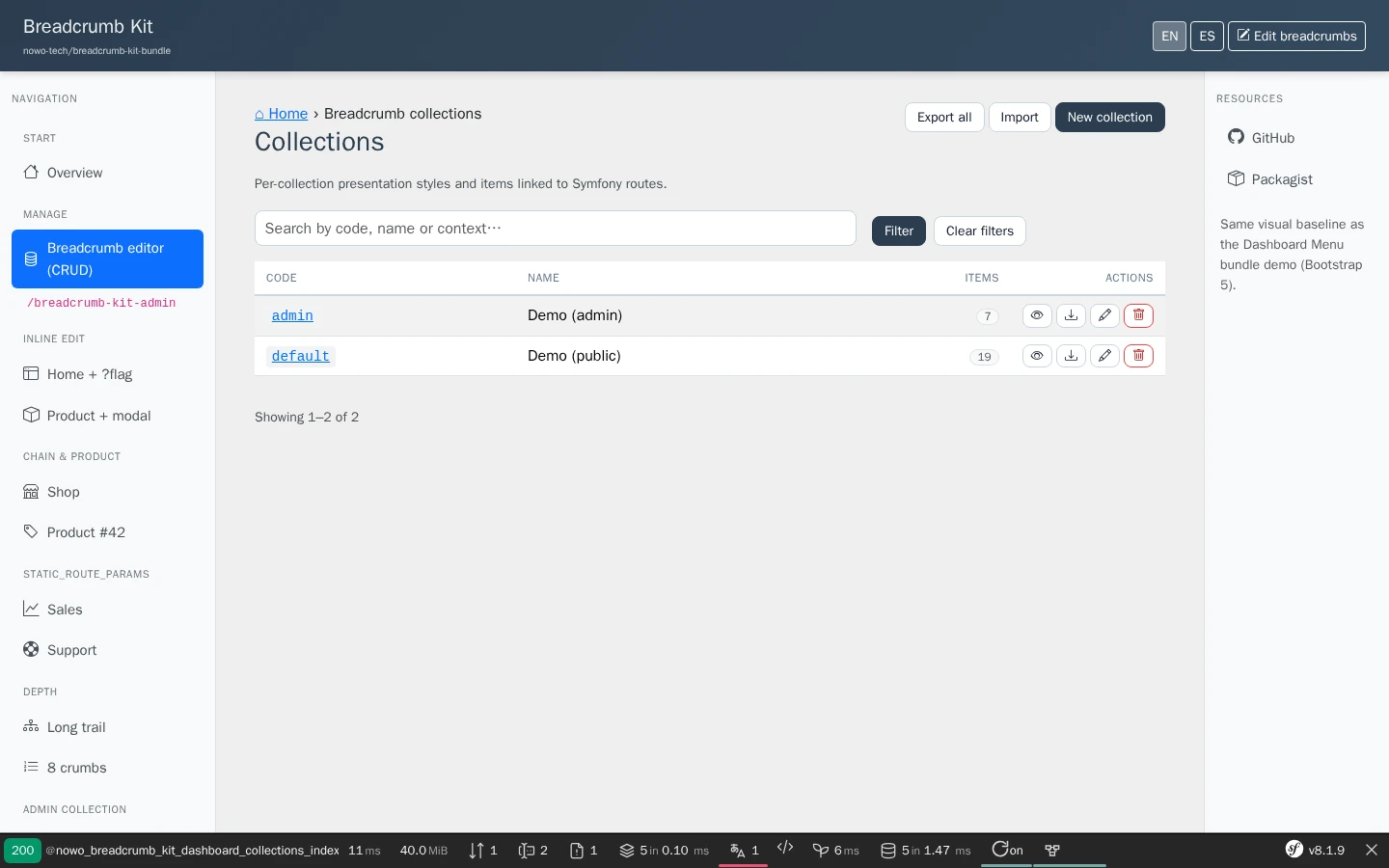The image size is (1389, 868).
Task: Export the default collection download icon
Action: tap(1071, 356)
